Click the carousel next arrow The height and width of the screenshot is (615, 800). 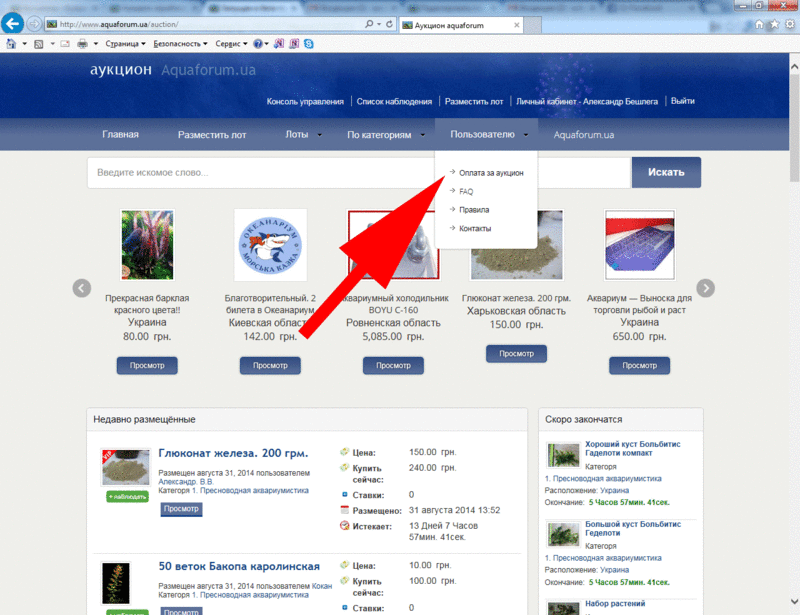click(705, 288)
